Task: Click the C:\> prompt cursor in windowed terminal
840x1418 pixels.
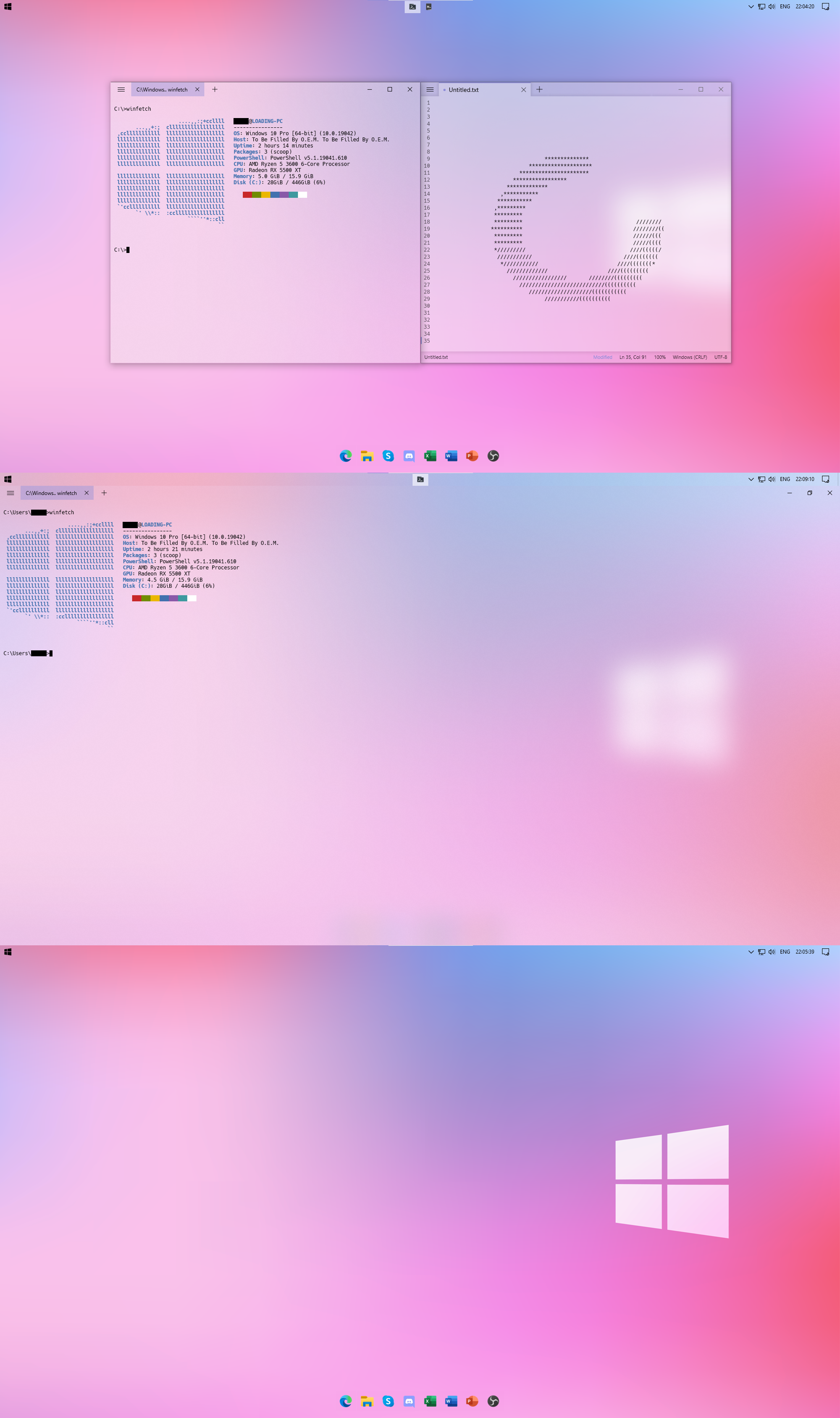Action: 128,250
